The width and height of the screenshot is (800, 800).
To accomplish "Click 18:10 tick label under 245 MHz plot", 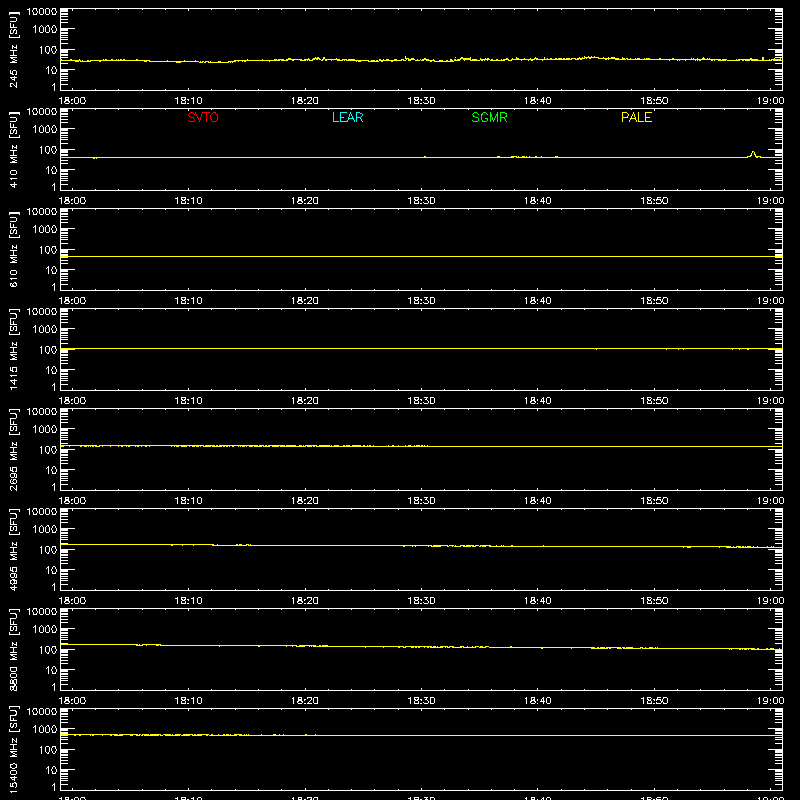I will (x=189, y=101).
